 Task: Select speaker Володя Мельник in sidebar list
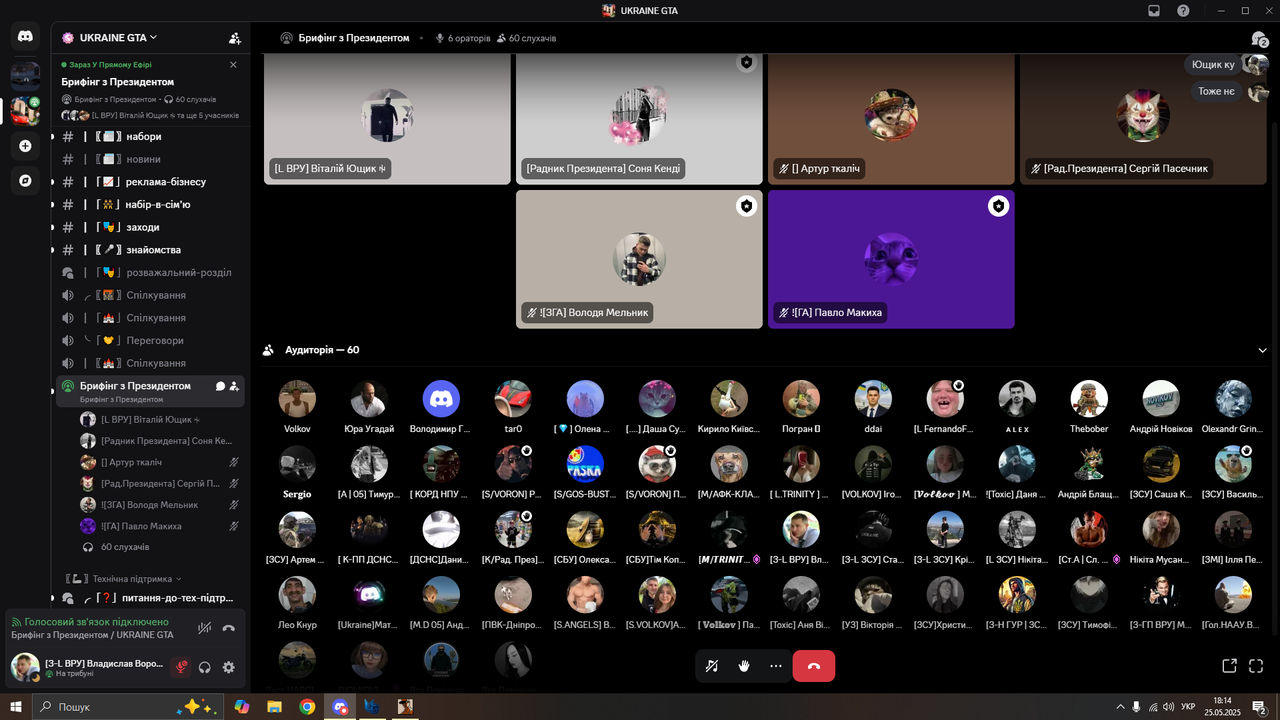pos(160,505)
